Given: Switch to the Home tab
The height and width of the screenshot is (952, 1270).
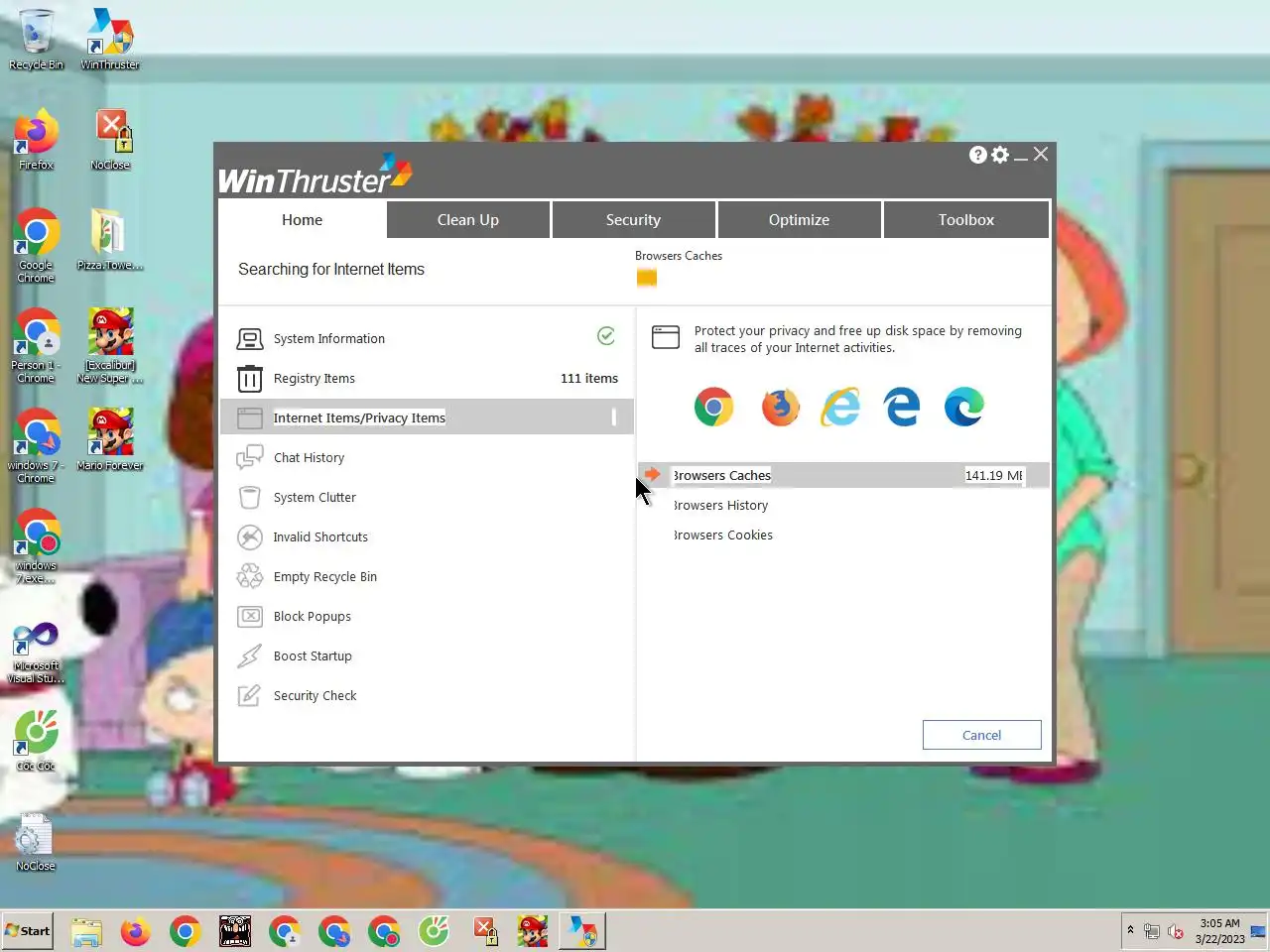Looking at the screenshot, I should [x=302, y=220].
